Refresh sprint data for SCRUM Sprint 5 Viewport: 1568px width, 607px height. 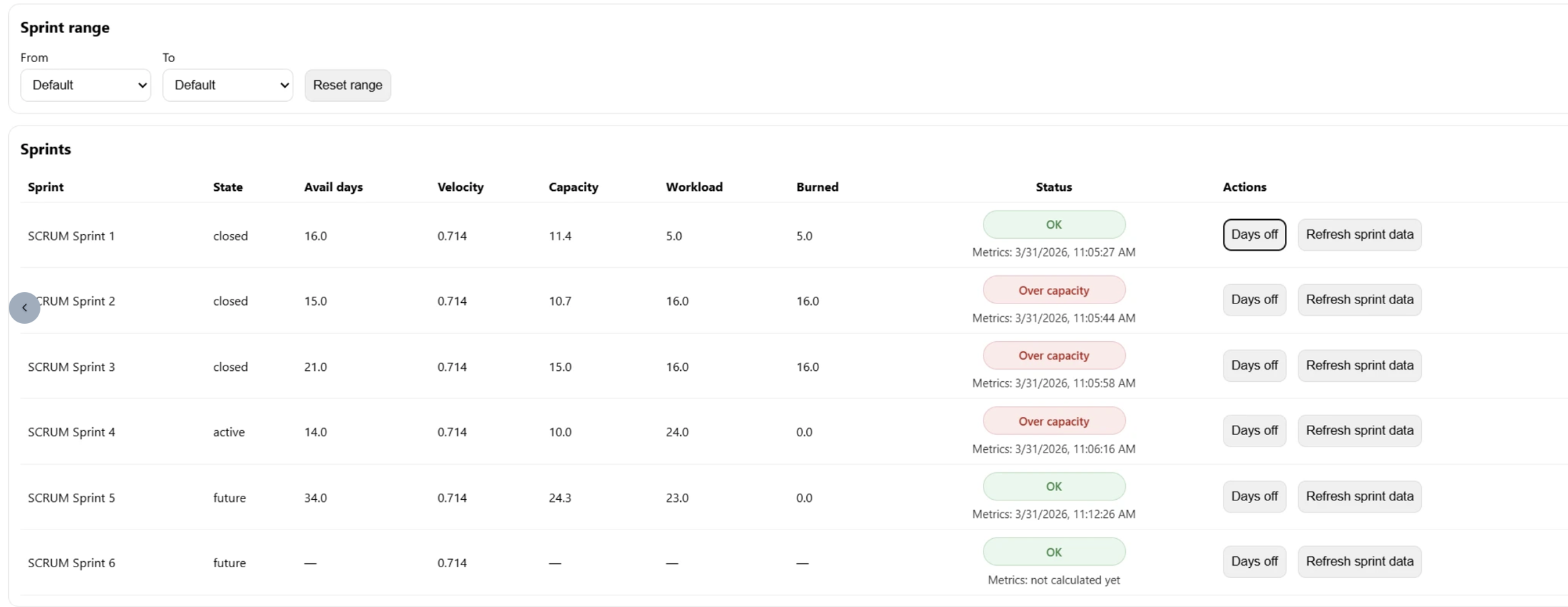coord(1359,496)
